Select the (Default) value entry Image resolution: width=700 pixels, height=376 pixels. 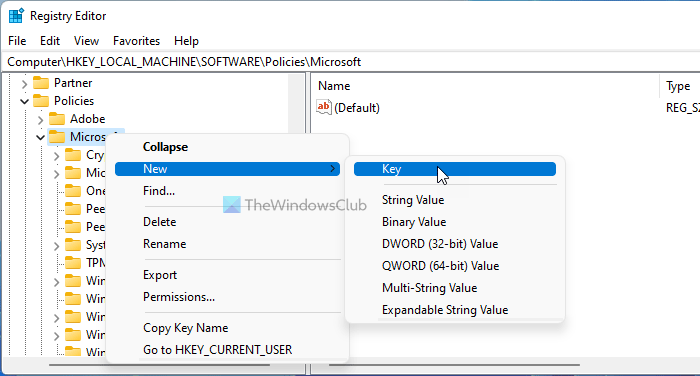coord(357,108)
